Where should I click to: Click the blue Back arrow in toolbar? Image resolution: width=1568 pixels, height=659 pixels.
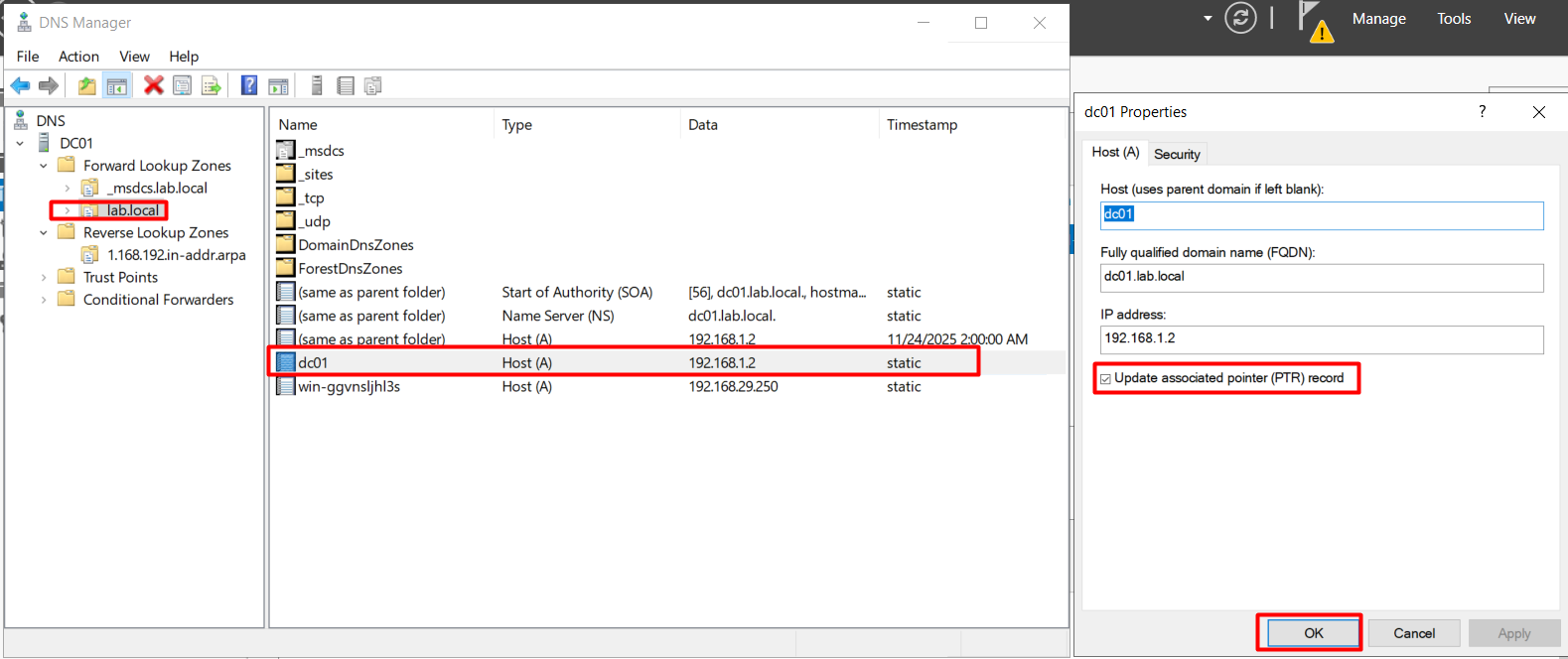(20, 86)
